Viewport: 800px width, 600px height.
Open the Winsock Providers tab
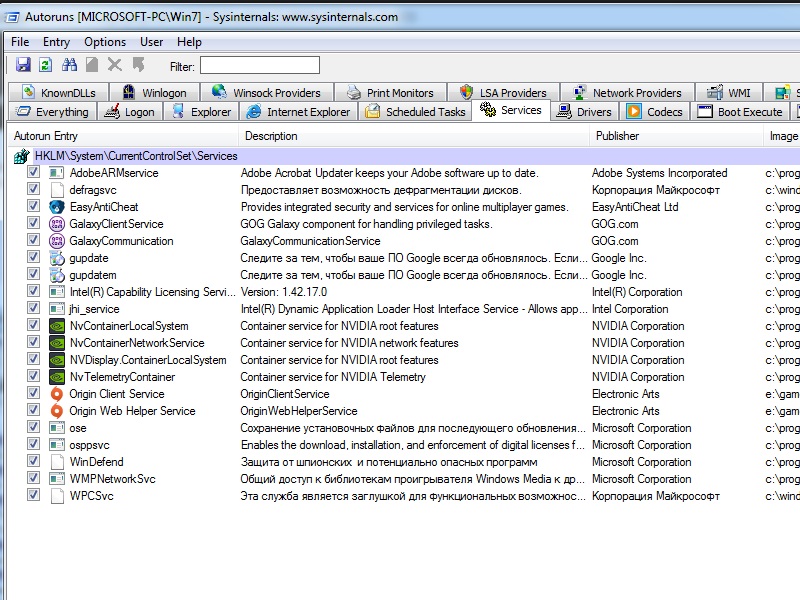click(x=266, y=93)
